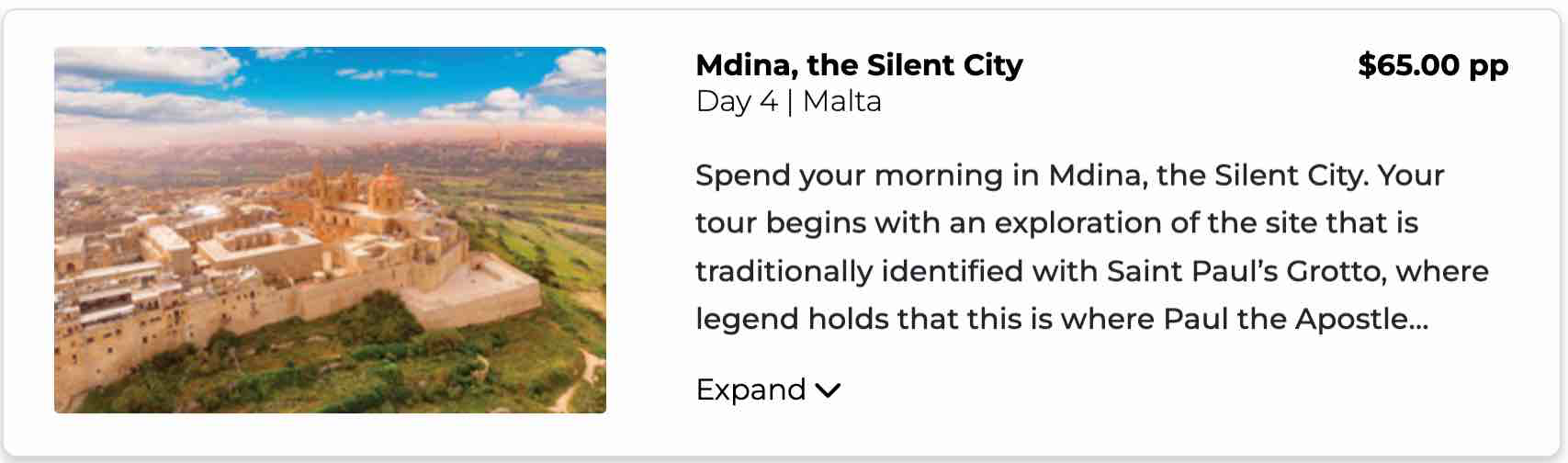1568x463 pixels.
Task: Expand the Mdina tour description
Action: [768, 390]
